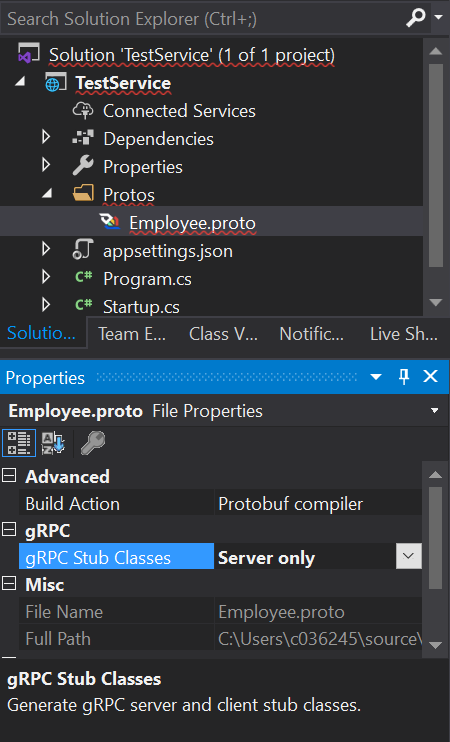Image resolution: width=450 pixels, height=742 pixels.
Task: Collapse the gRPC property category
Action: (x=9, y=530)
